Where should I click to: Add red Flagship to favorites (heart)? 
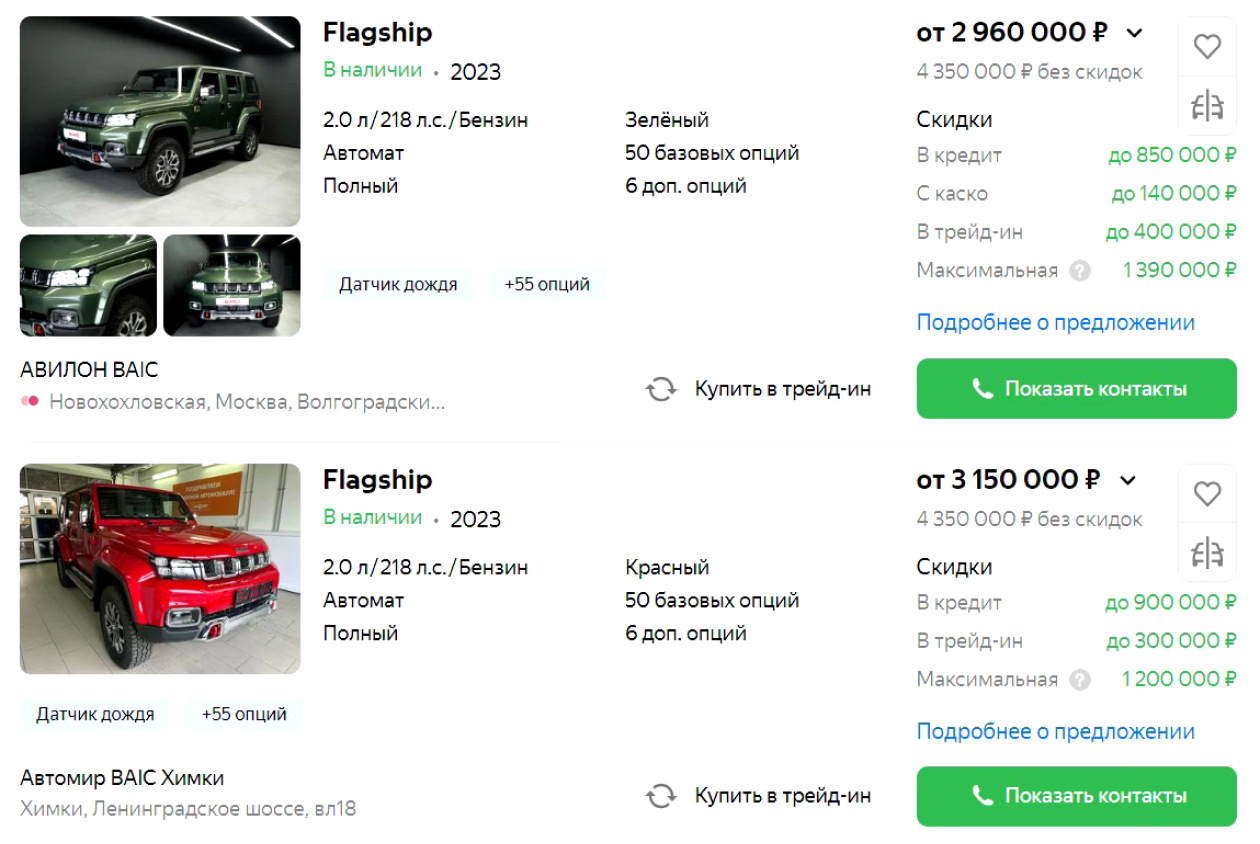click(x=1207, y=494)
